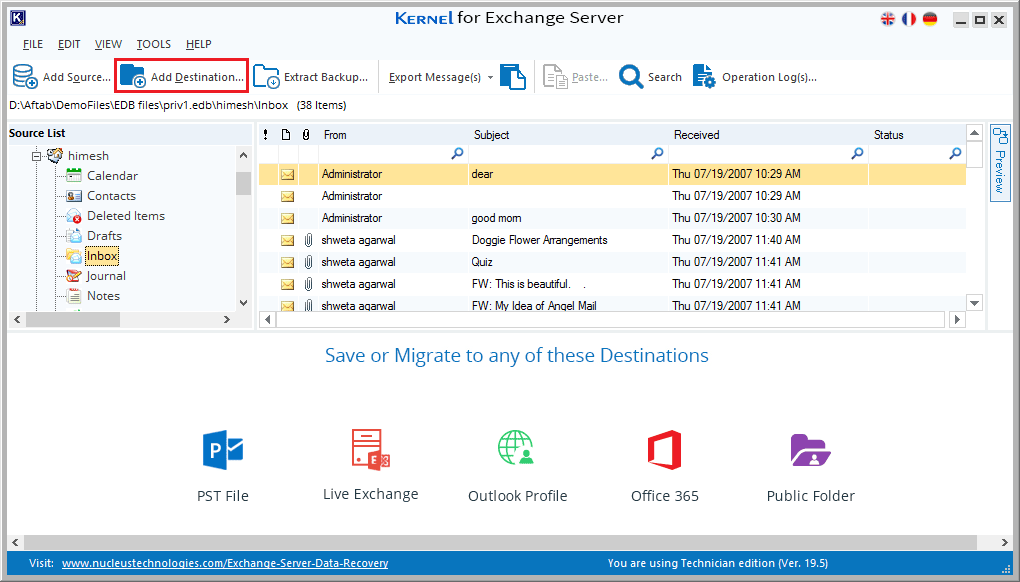
Task: Select email 'FW: This is beautiful.'
Action: 611,284
